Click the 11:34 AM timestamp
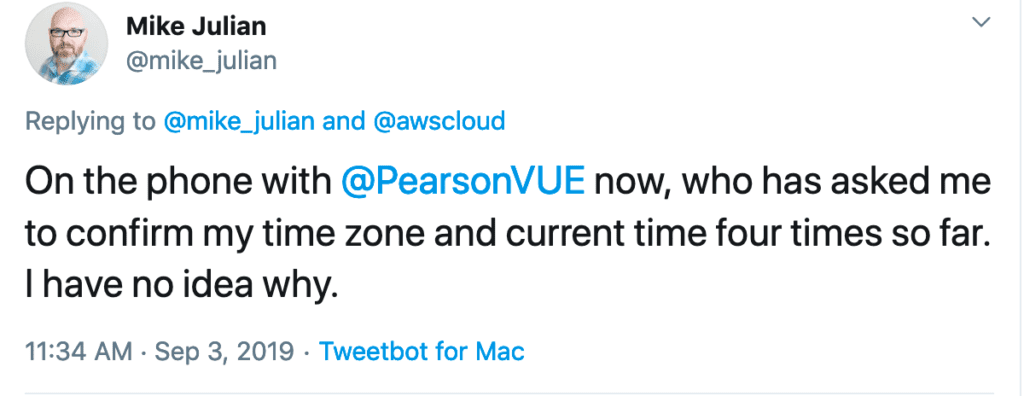Screen dimensions: 1024x396 click(x=77, y=352)
